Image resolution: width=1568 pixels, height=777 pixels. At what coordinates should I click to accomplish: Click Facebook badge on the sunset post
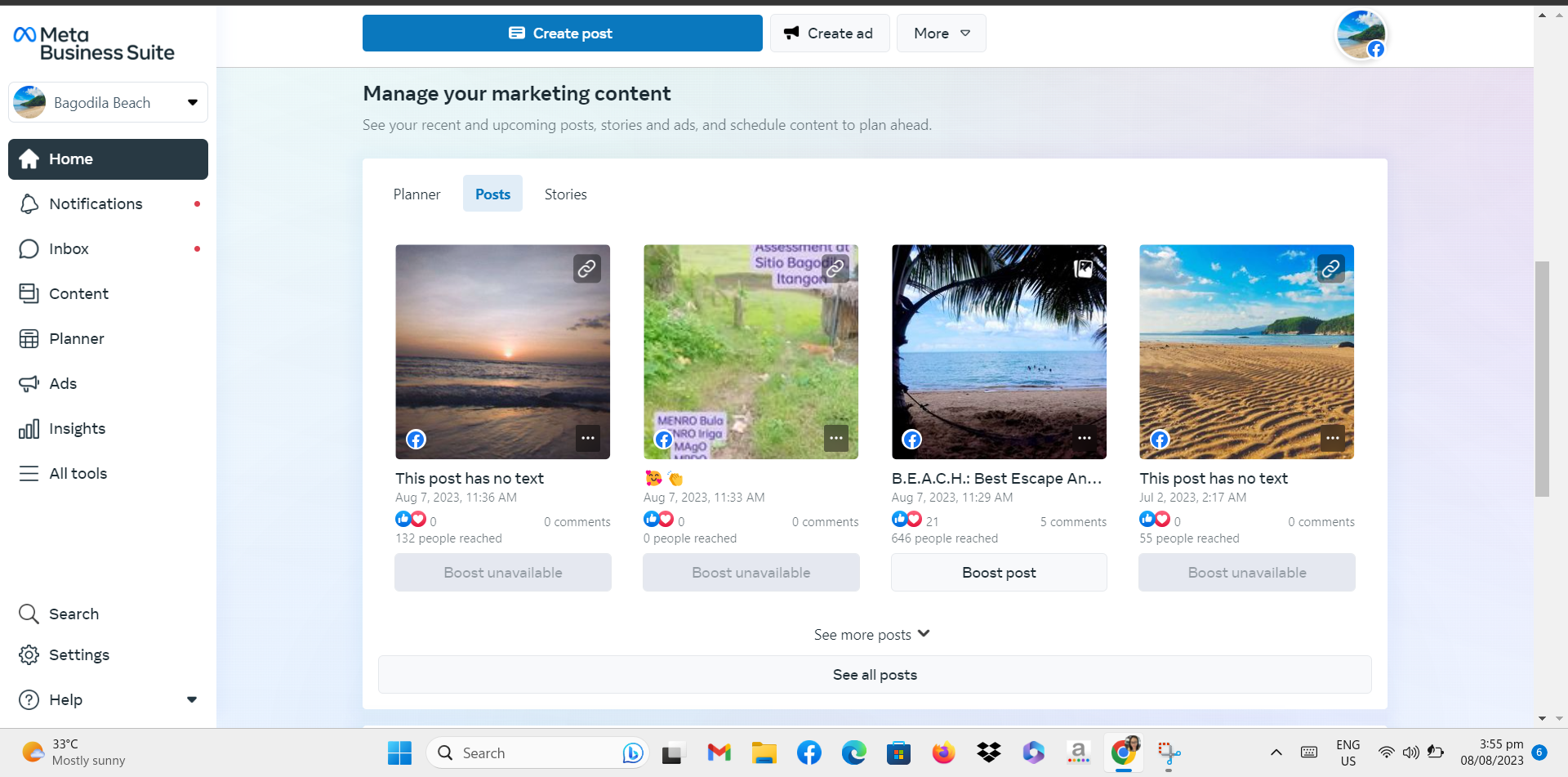416,440
